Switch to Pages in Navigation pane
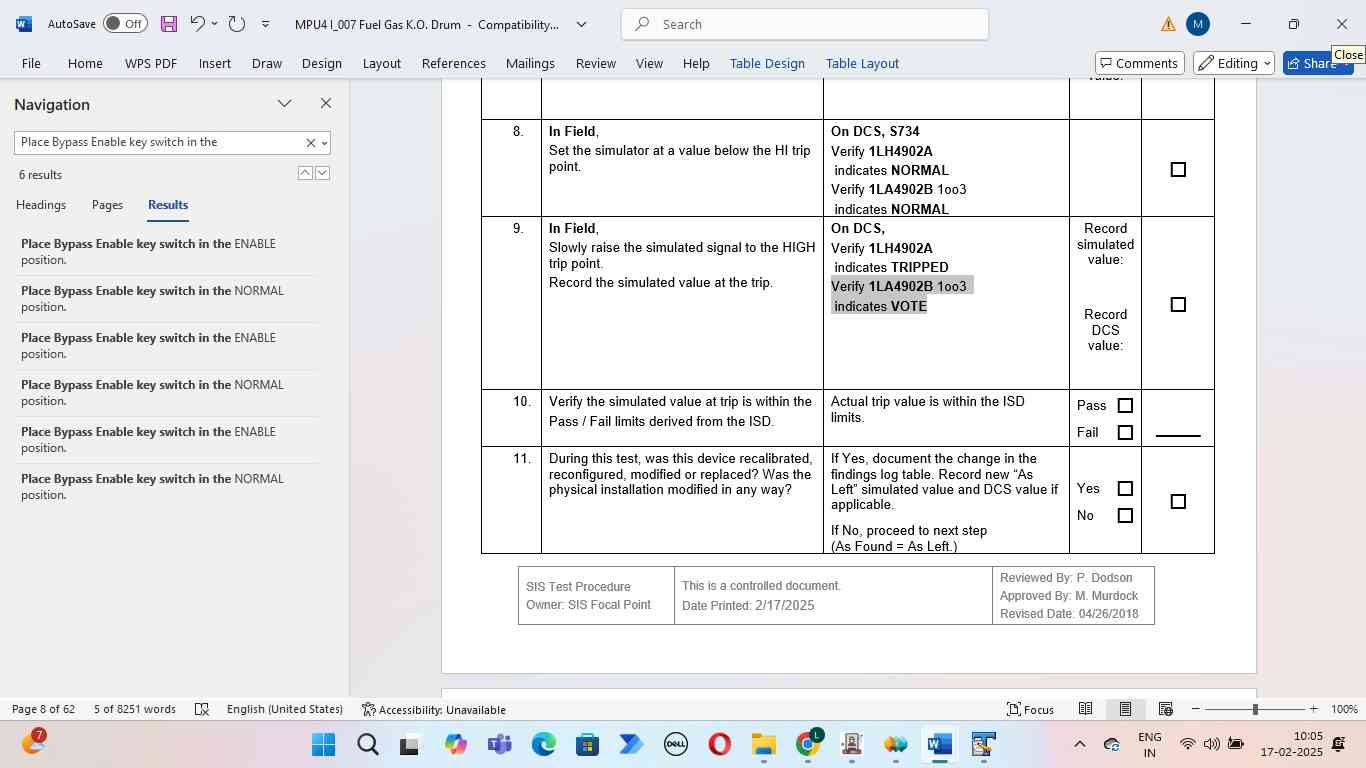The width and height of the screenshot is (1366, 768). pos(107,205)
